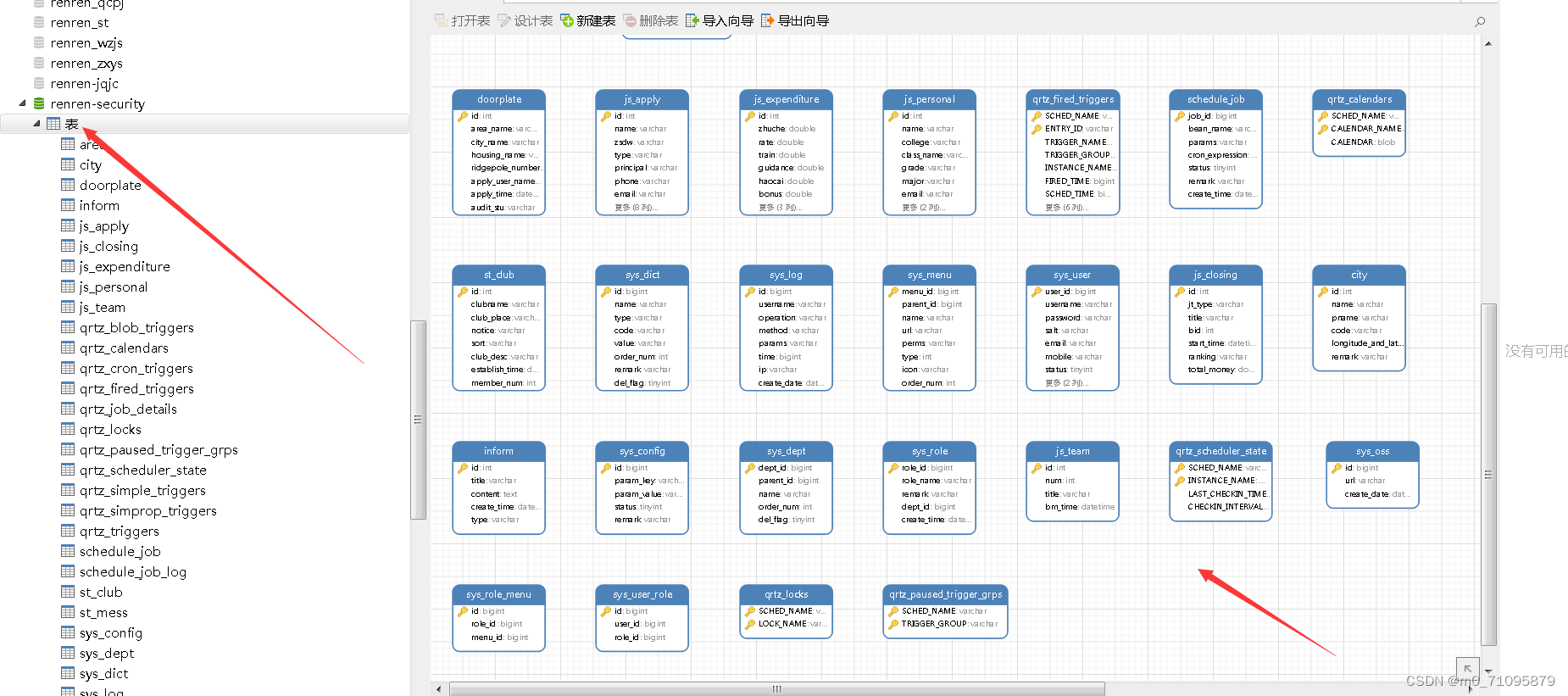This screenshot has height=696, width=1568.
Task: Click the js_expenditure table icon in tree
Action: point(68,266)
